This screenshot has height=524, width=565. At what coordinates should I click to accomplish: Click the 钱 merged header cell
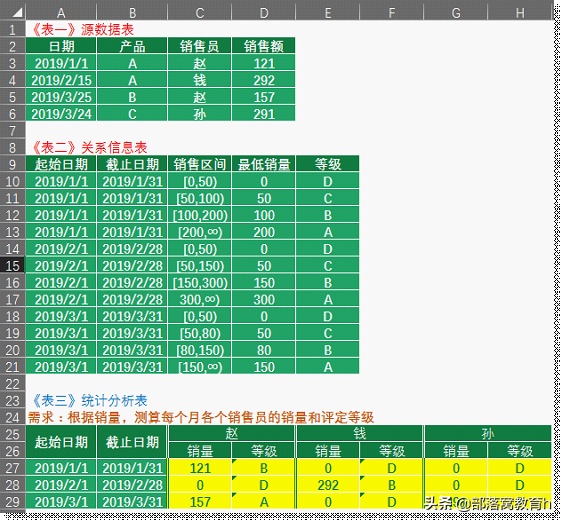[x=360, y=434]
